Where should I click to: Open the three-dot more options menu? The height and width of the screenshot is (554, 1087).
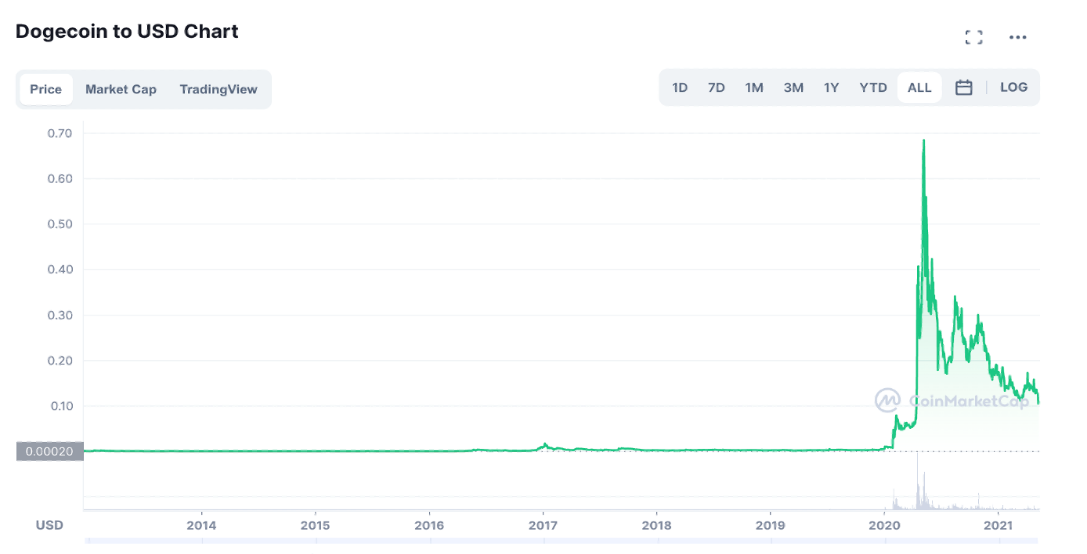[1018, 37]
